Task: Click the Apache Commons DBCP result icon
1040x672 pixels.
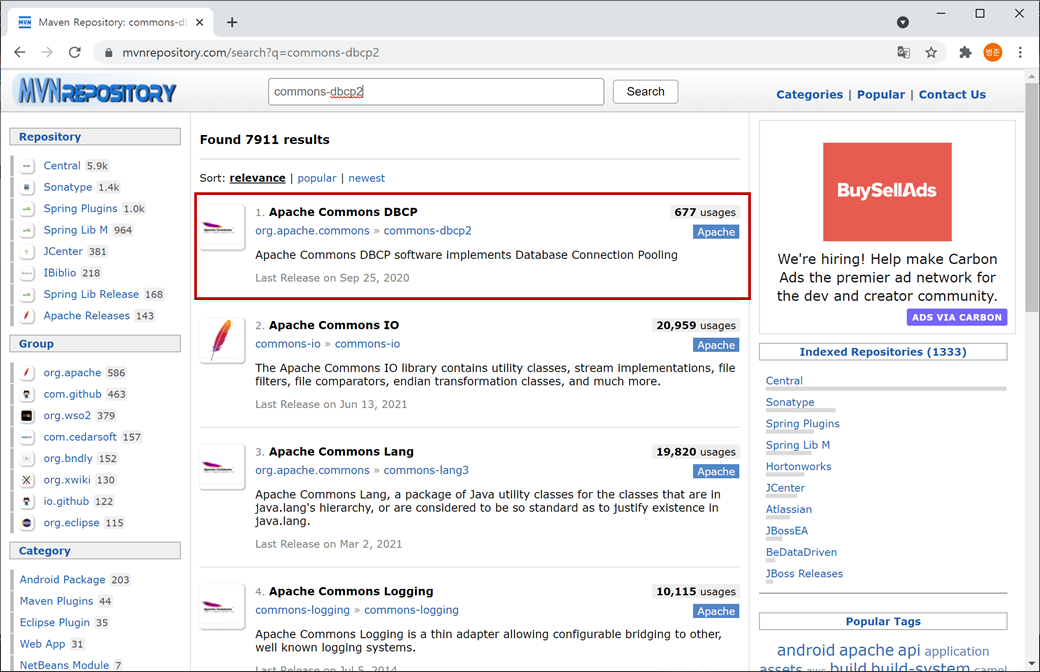Action: pyautogui.click(x=222, y=228)
